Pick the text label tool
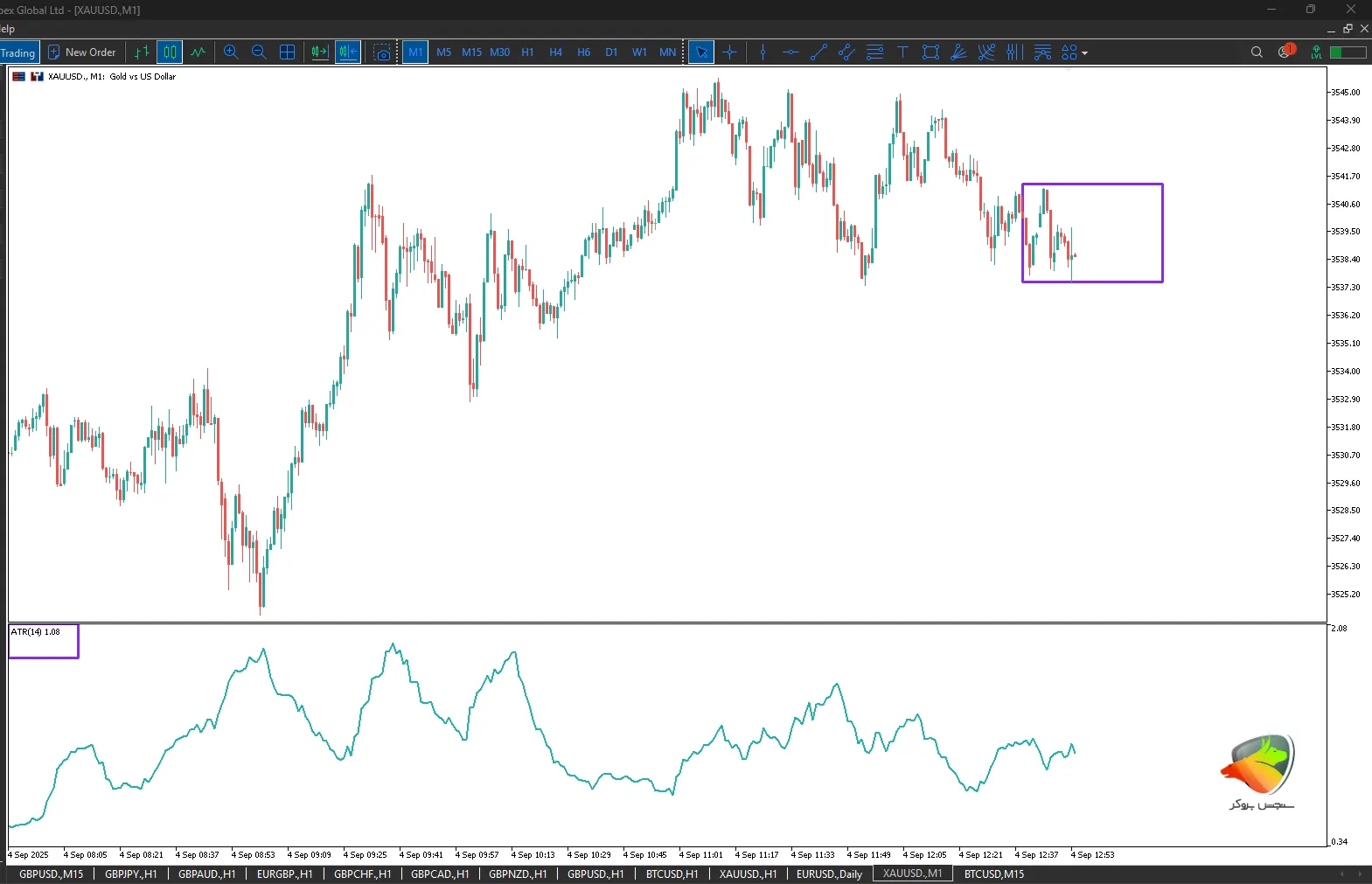Image resolution: width=1372 pixels, height=884 pixels. 902,52
